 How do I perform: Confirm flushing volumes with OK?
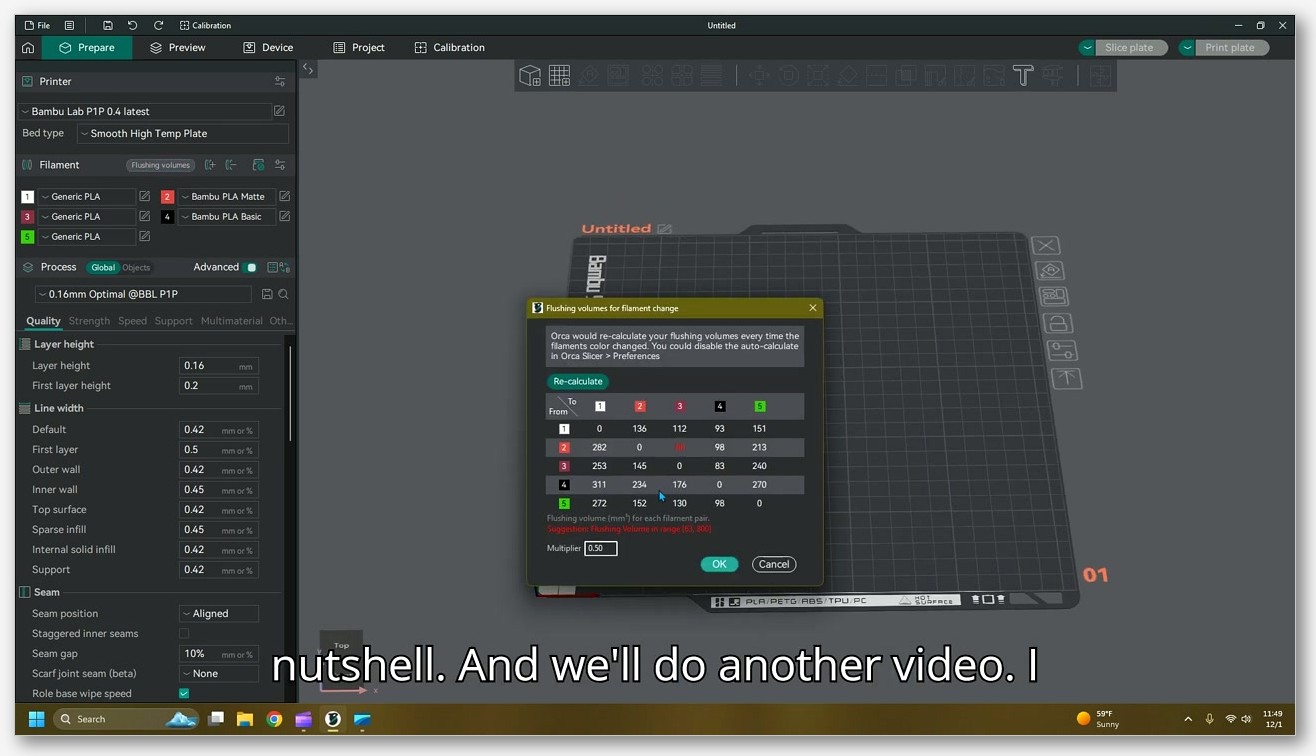(719, 564)
